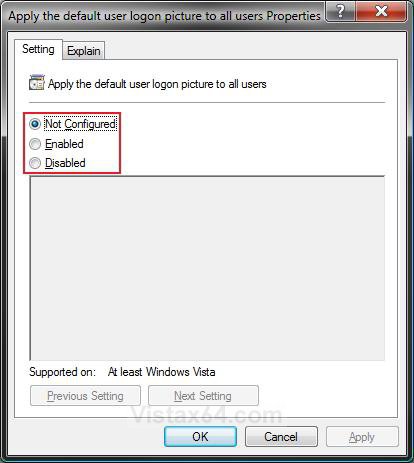The height and width of the screenshot is (463, 414).
Task: Click the Apply button
Action: (x=362, y=437)
